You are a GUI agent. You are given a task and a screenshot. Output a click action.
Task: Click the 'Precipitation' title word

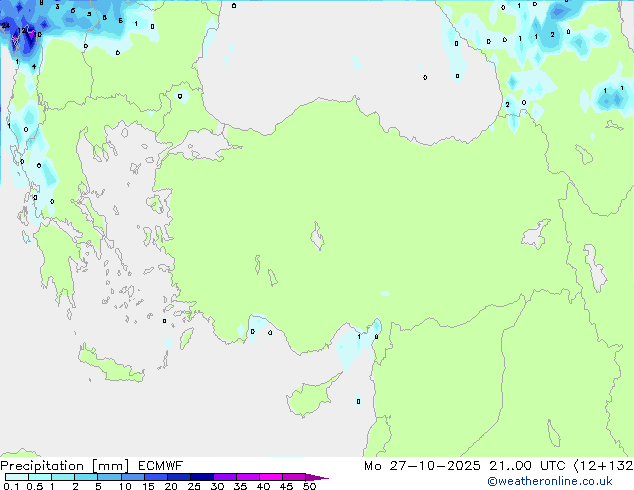pyautogui.click(x=42, y=466)
